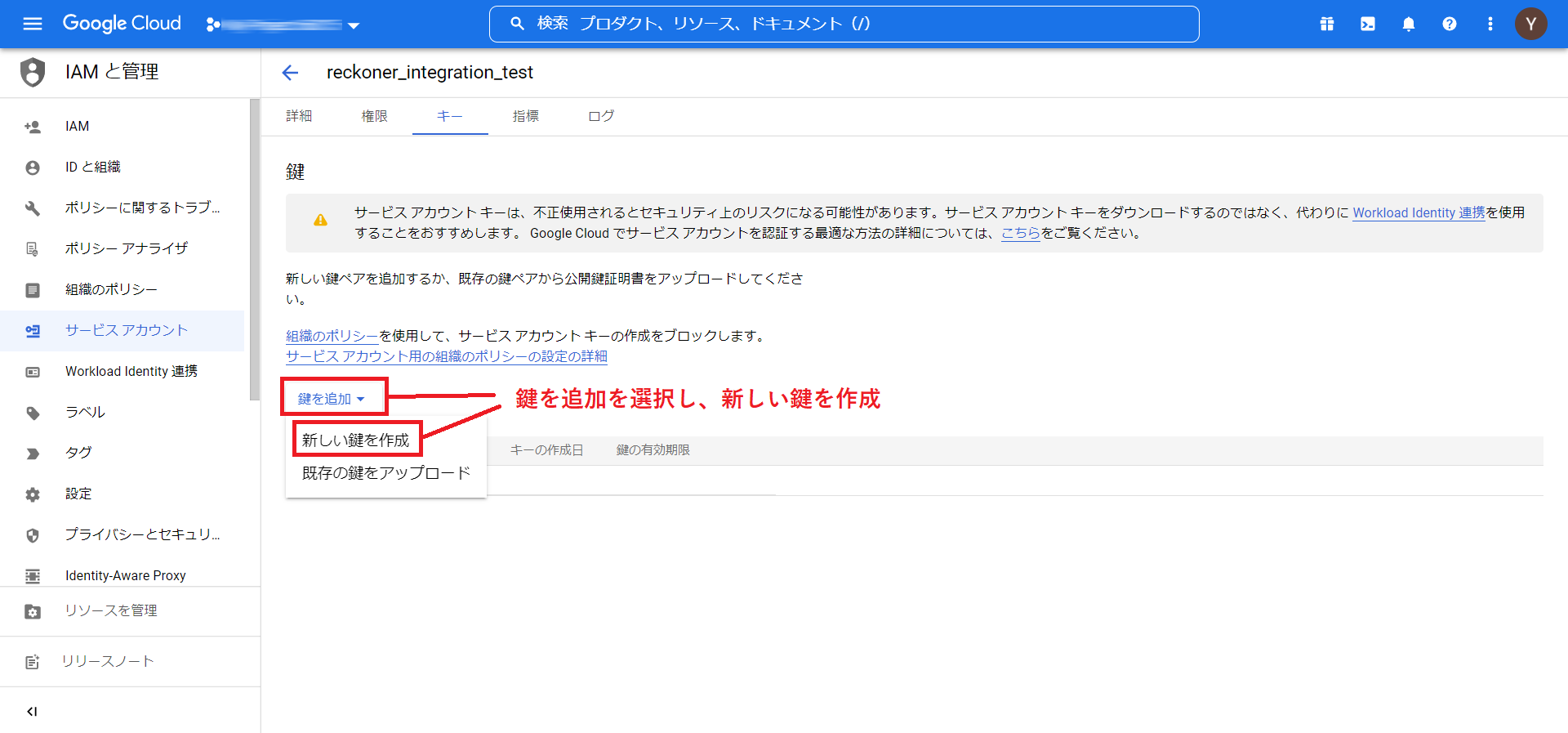Click the service account key icon in sidebar

(33, 331)
